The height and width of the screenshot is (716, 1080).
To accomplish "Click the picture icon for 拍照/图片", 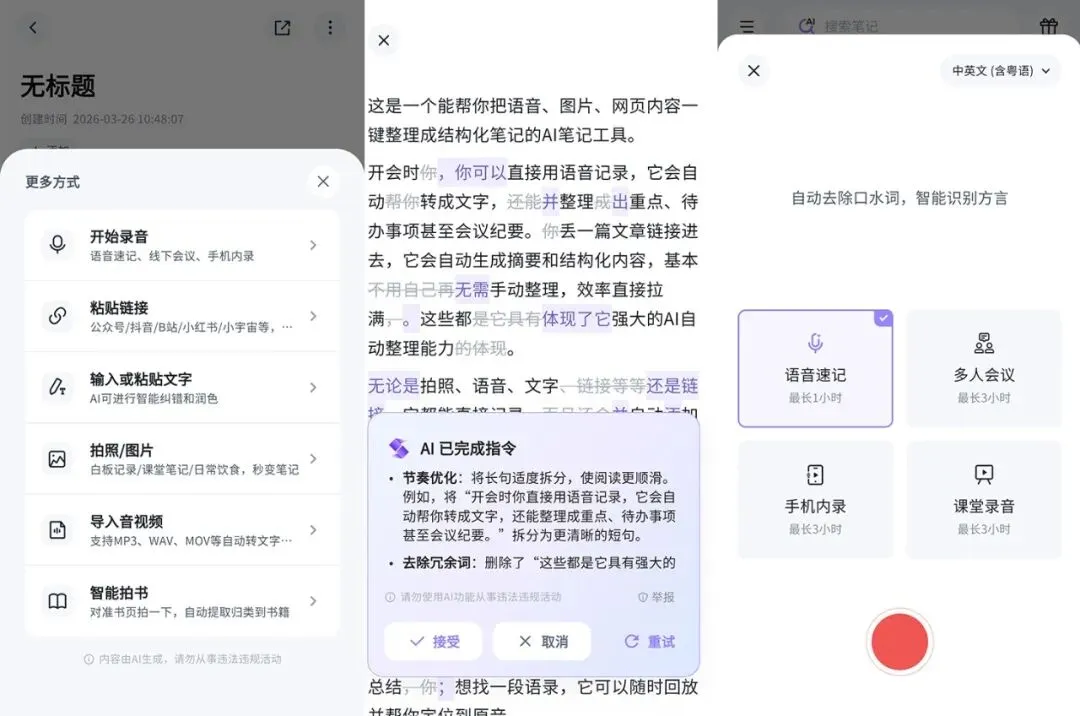I will tap(58, 459).
